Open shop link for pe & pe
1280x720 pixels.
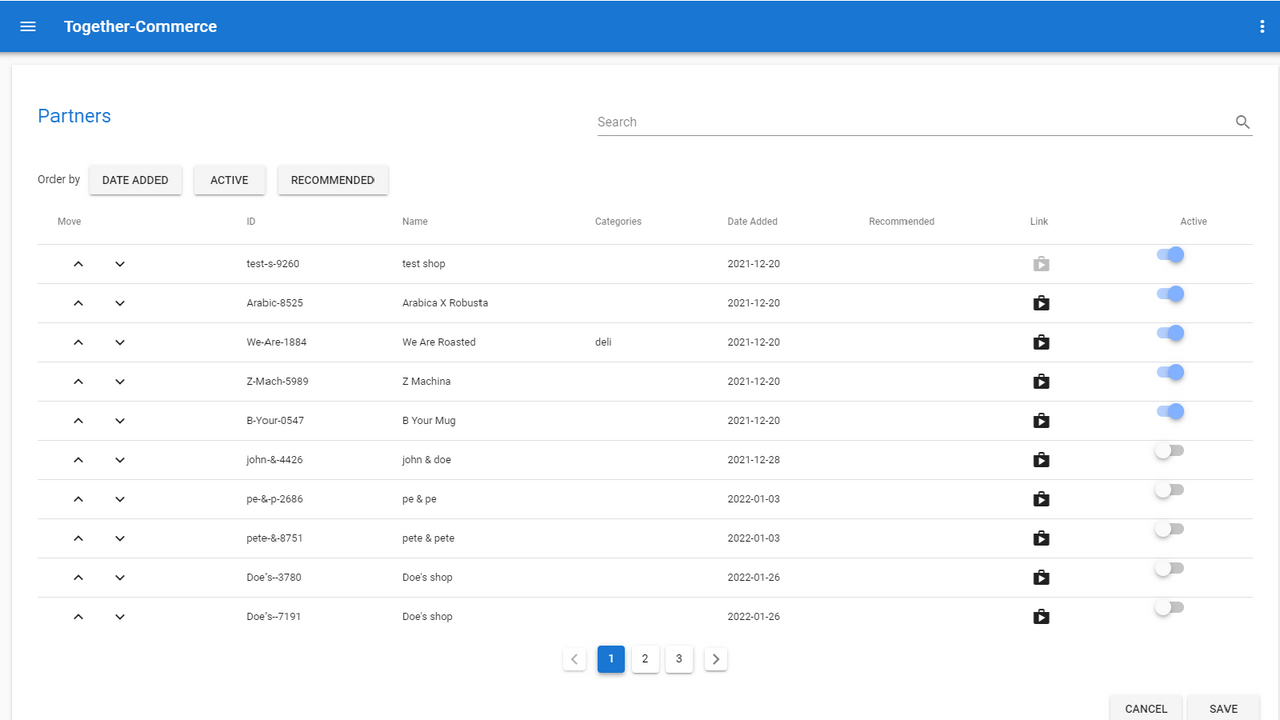pyautogui.click(x=1041, y=499)
